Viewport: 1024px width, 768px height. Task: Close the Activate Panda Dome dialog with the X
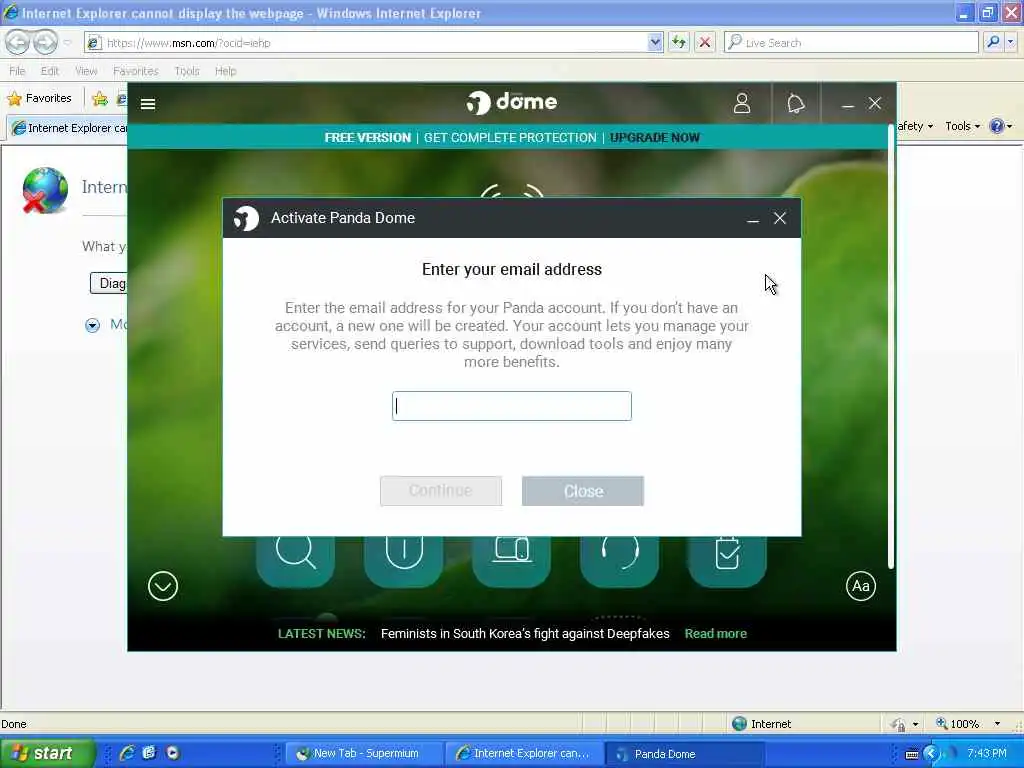click(780, 218)
